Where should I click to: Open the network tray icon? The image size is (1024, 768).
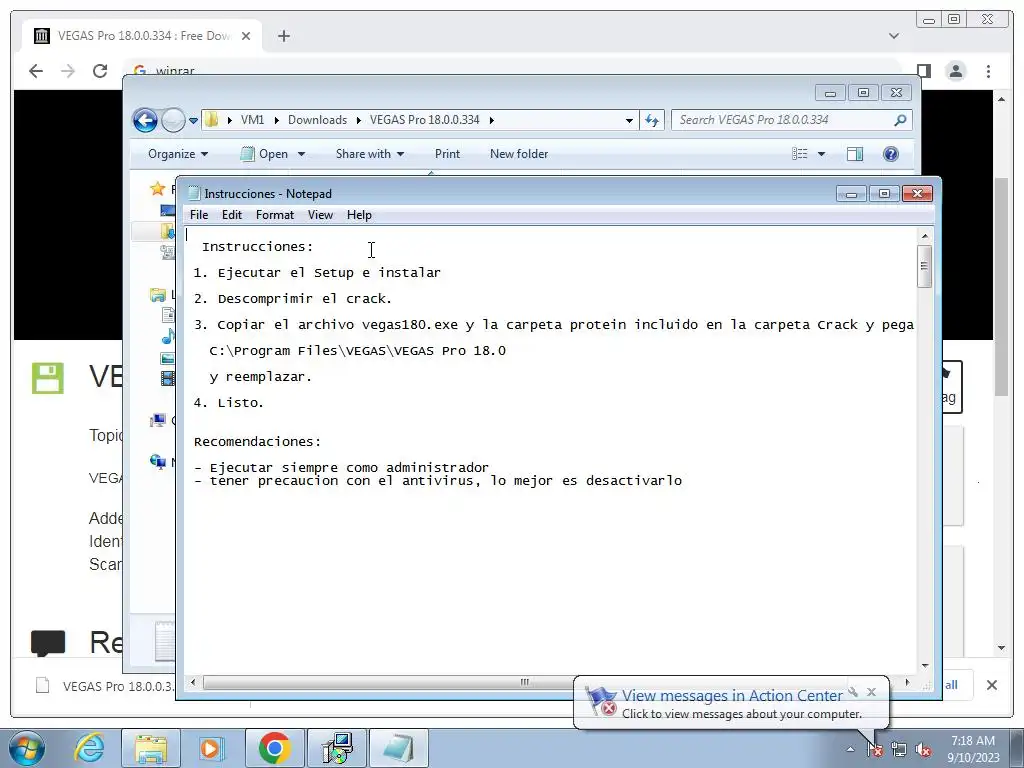click(899, 750)
